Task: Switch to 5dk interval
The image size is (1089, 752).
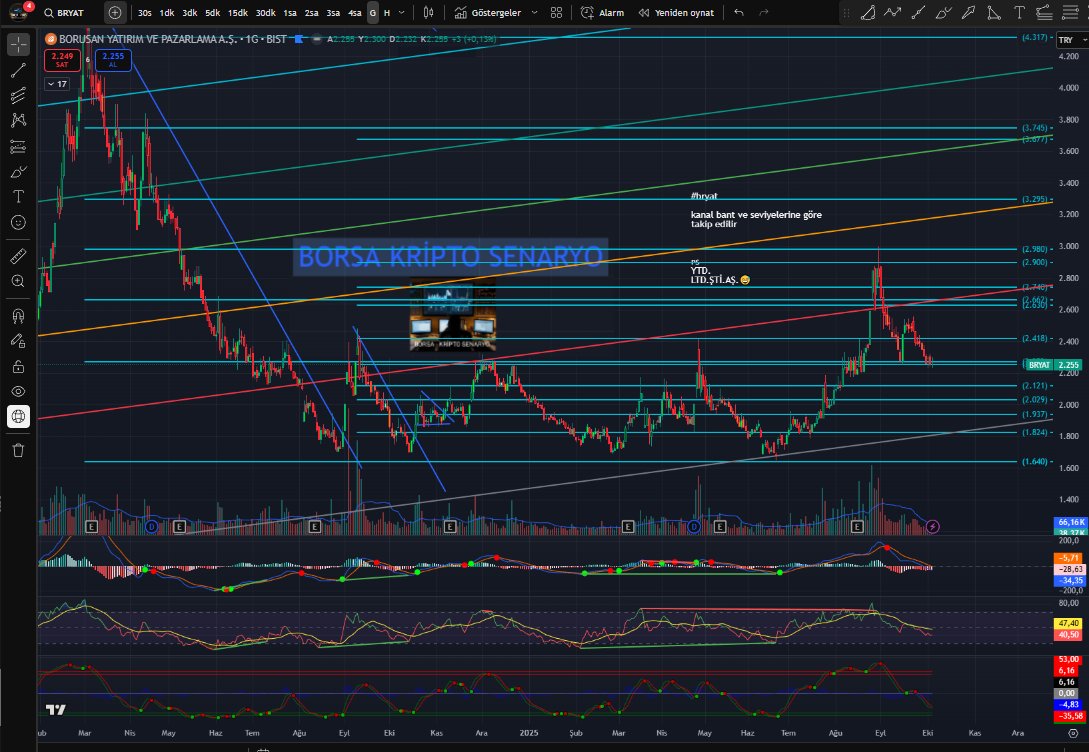Action: pos(213,12)
